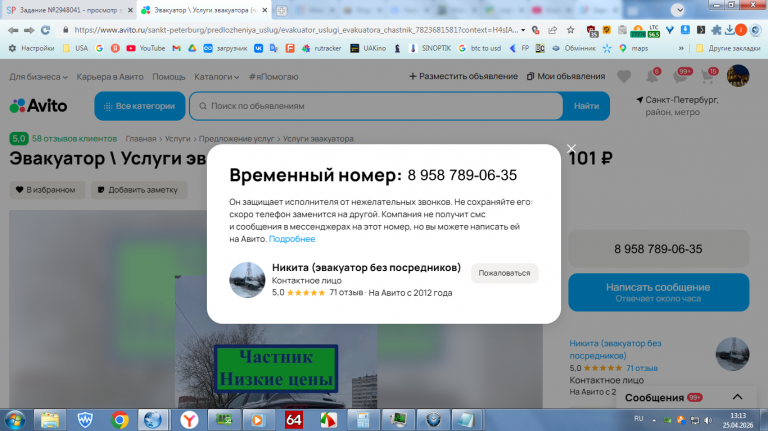Screen dimensions: 768x431
Task: Open the tab search dropdown arrow
Action: point(678,10)
